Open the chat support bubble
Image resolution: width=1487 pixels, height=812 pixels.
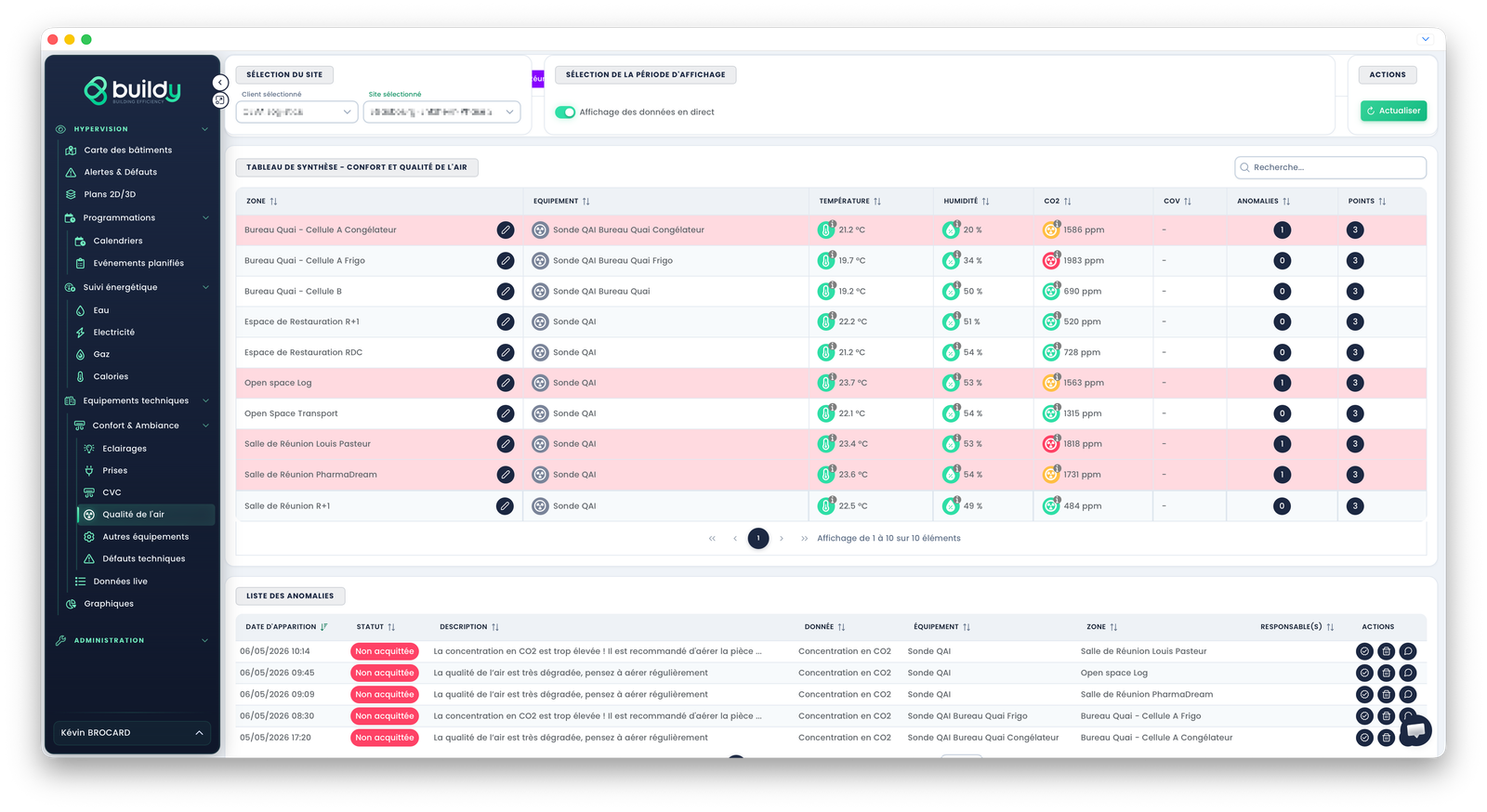pos(1415,730)
